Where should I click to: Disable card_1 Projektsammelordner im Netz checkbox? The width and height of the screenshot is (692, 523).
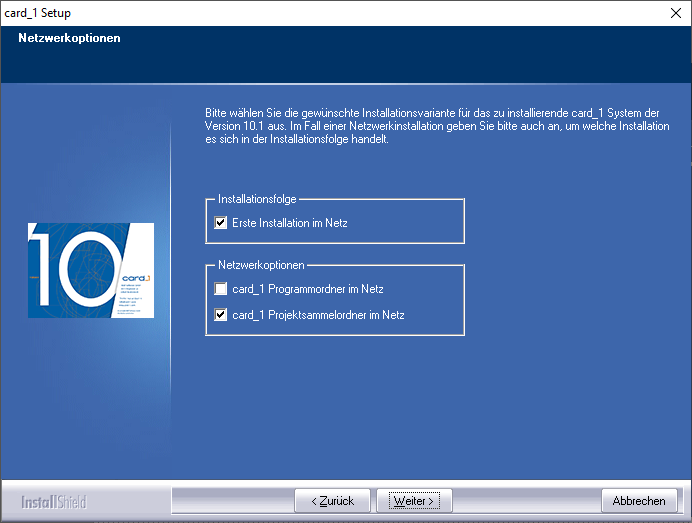221,315
